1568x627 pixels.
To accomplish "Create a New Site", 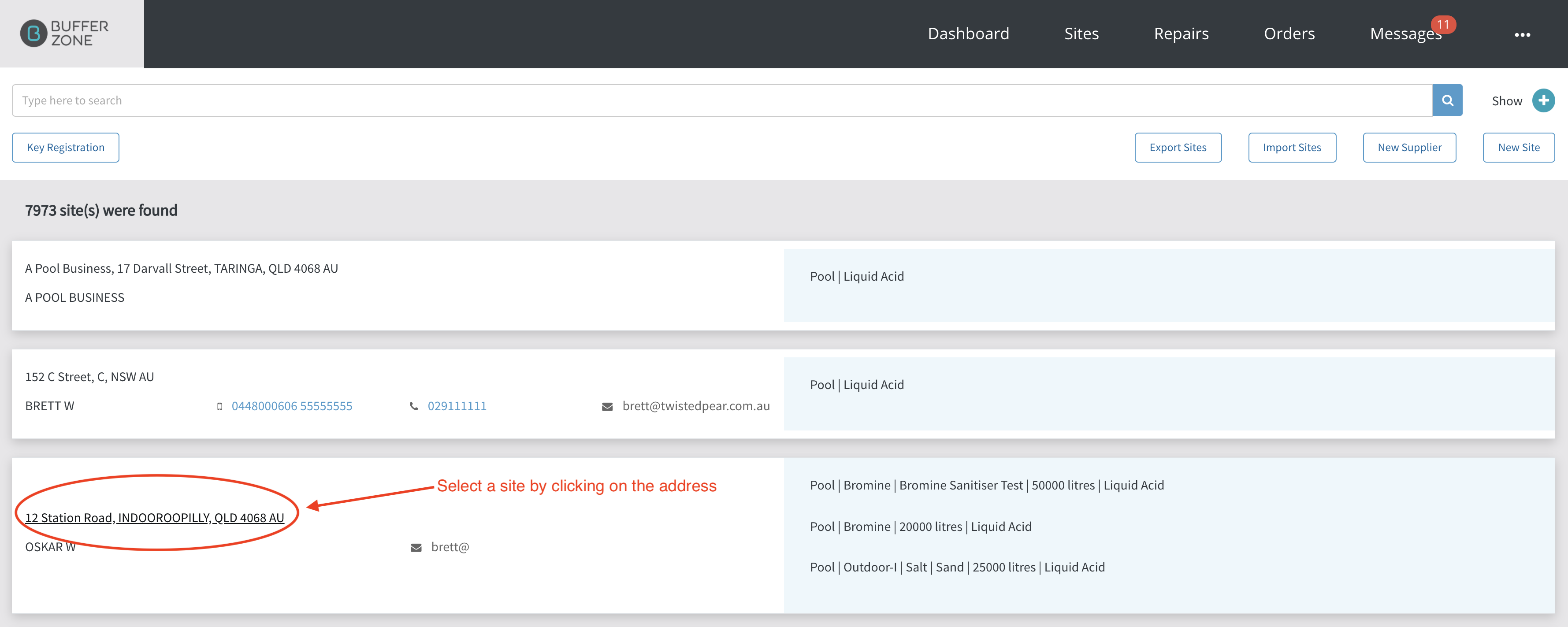I will tap(1518, 147).
